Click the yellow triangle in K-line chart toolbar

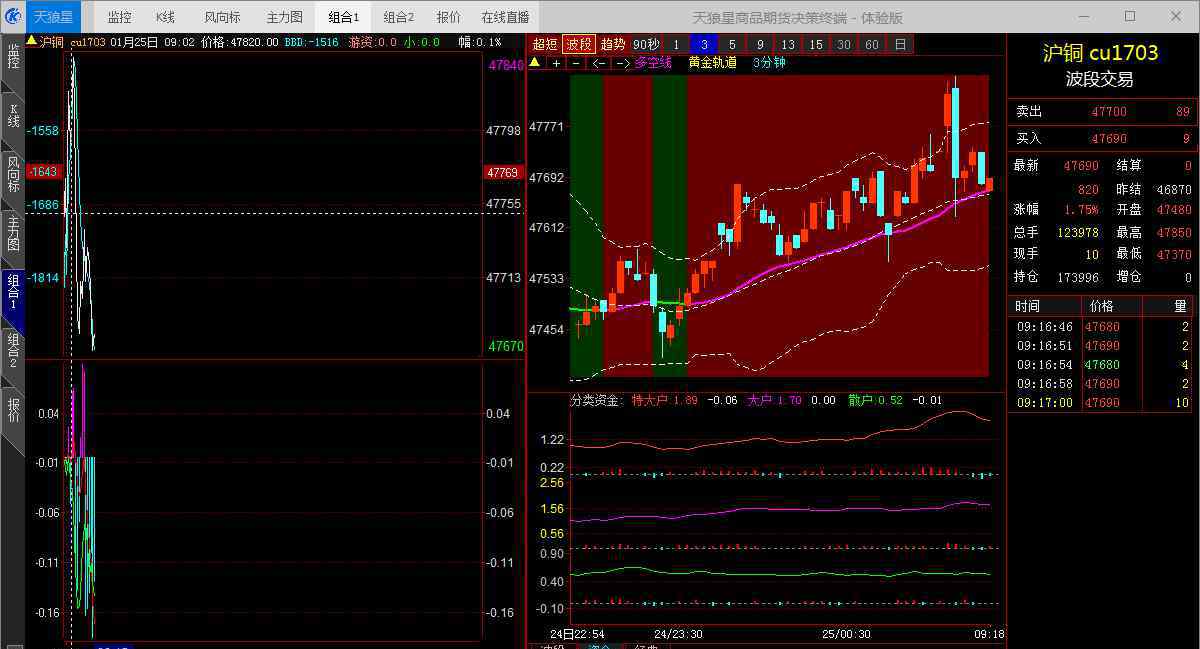pyautogui.click(x=535, y=62)
